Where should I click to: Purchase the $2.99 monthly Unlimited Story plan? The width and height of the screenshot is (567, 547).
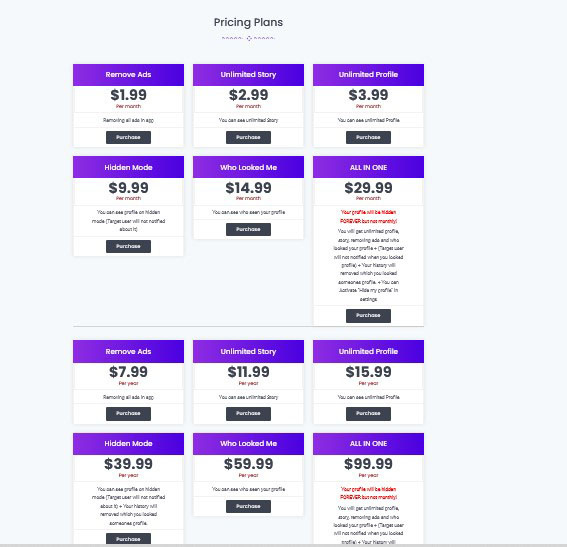tap(248, 137)
